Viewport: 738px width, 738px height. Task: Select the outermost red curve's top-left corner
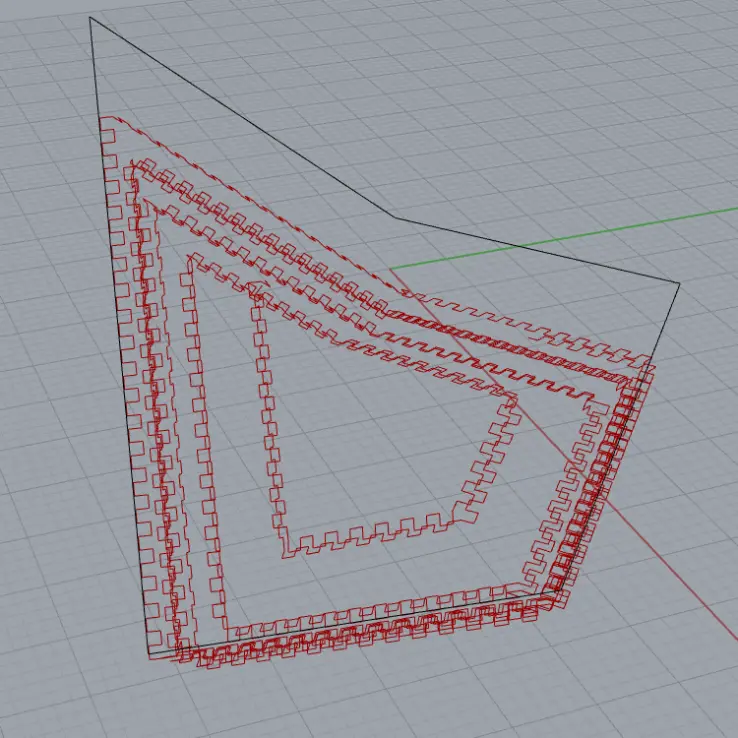click(x=105, y=119)
